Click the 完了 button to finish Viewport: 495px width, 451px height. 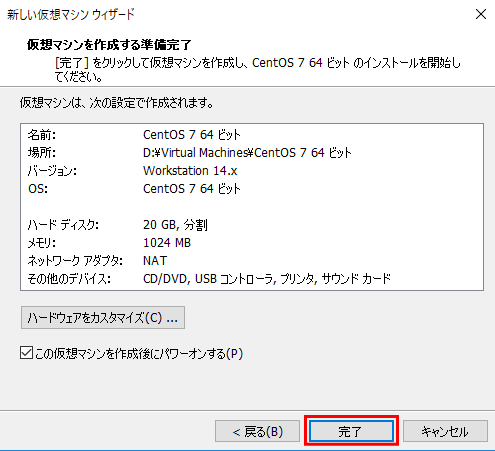(351, 432)
